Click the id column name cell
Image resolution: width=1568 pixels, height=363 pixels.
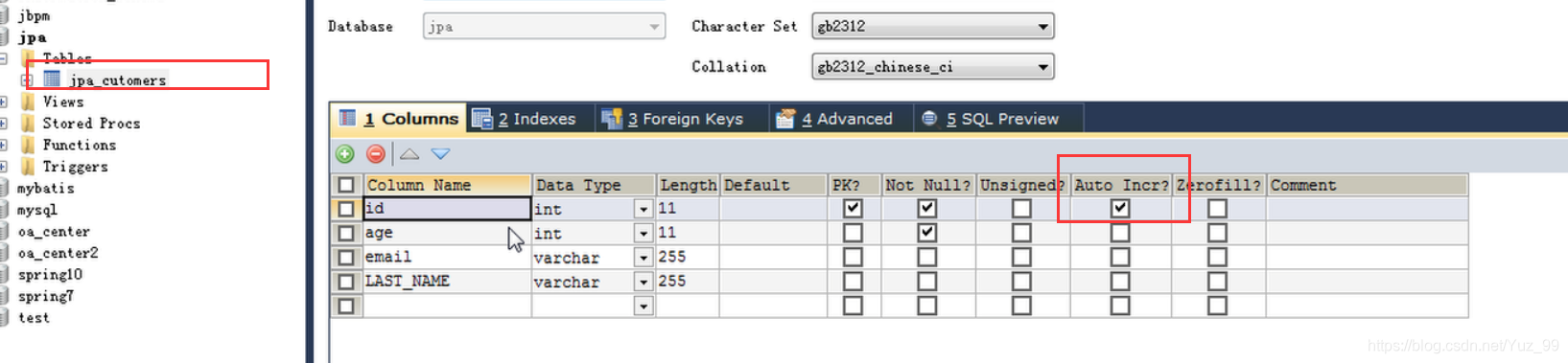[x=447, y=209]
